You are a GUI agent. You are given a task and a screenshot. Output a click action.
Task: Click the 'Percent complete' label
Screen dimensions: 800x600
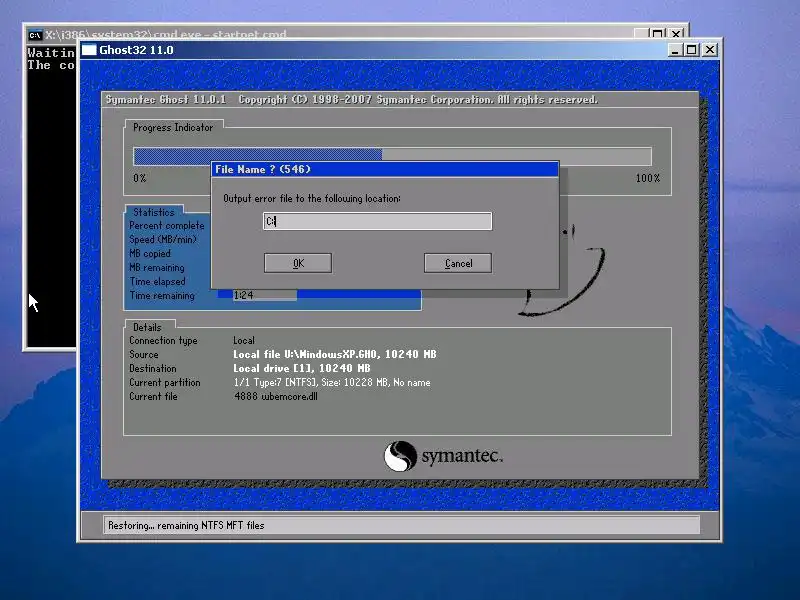click(x=167, y=226)
